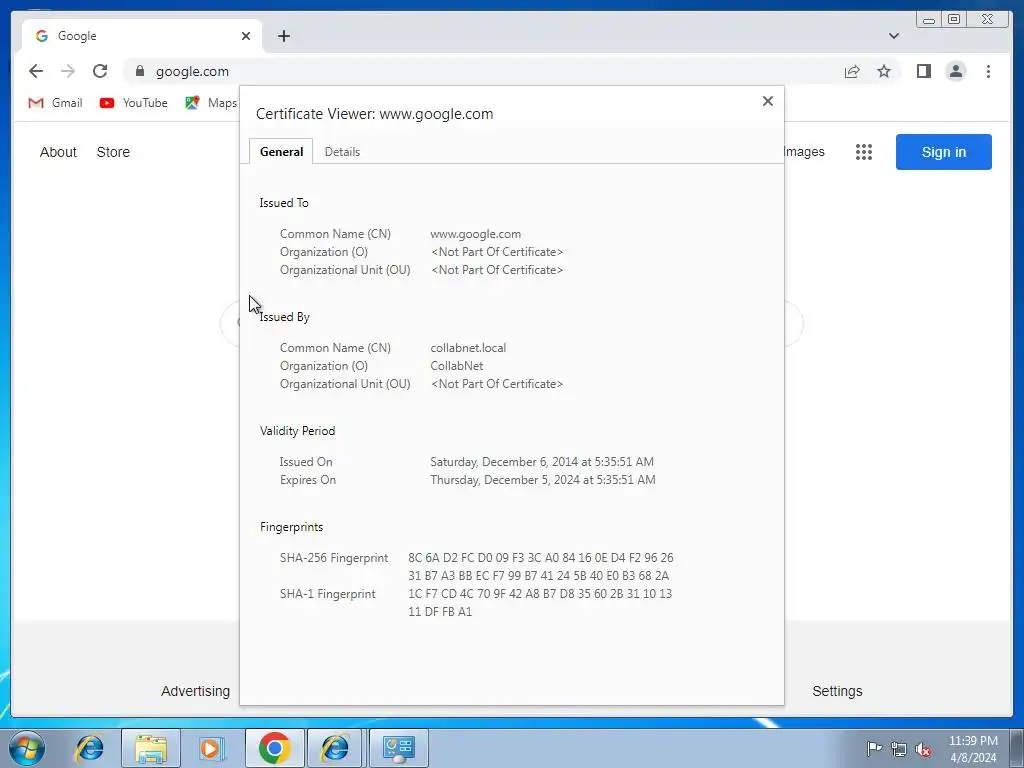Go back using Chrome's back arrow
The image size is (1024, 768).
coord(36,71)
